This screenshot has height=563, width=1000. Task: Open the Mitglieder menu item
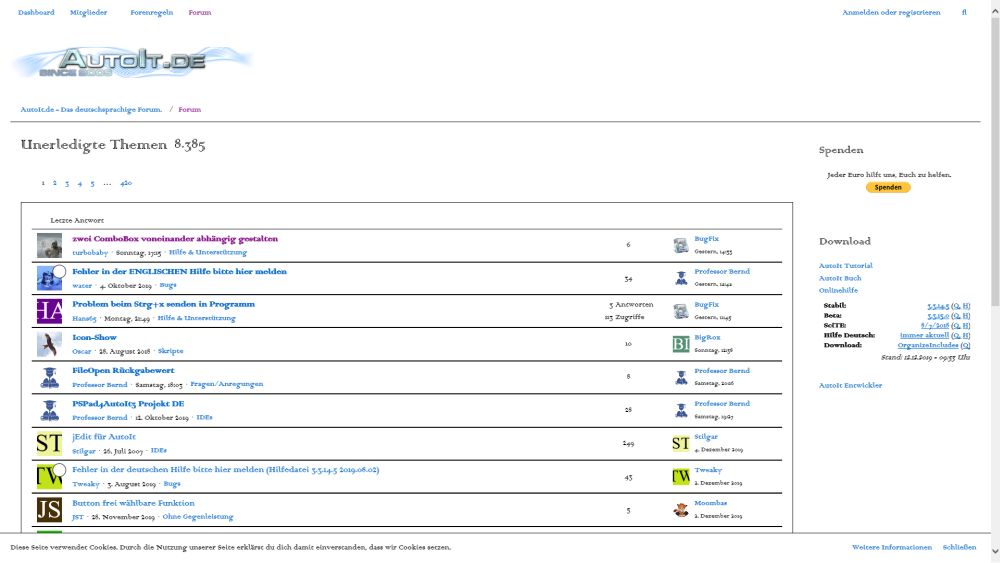click(x=89, y=13)
